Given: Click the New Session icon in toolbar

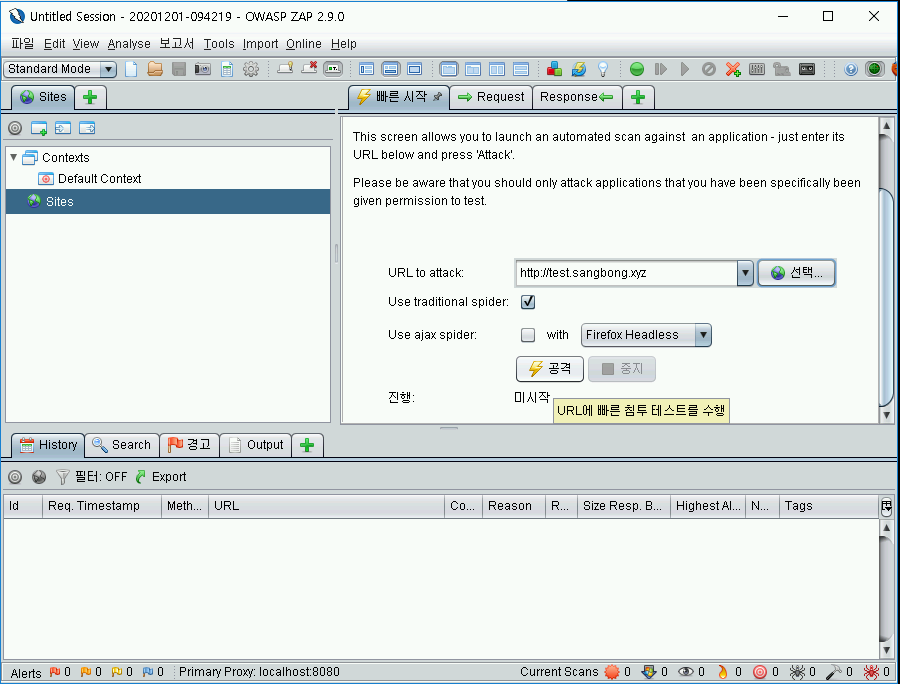Looking at the screenshot, I should pyautogui.click(x=131, y=69).
